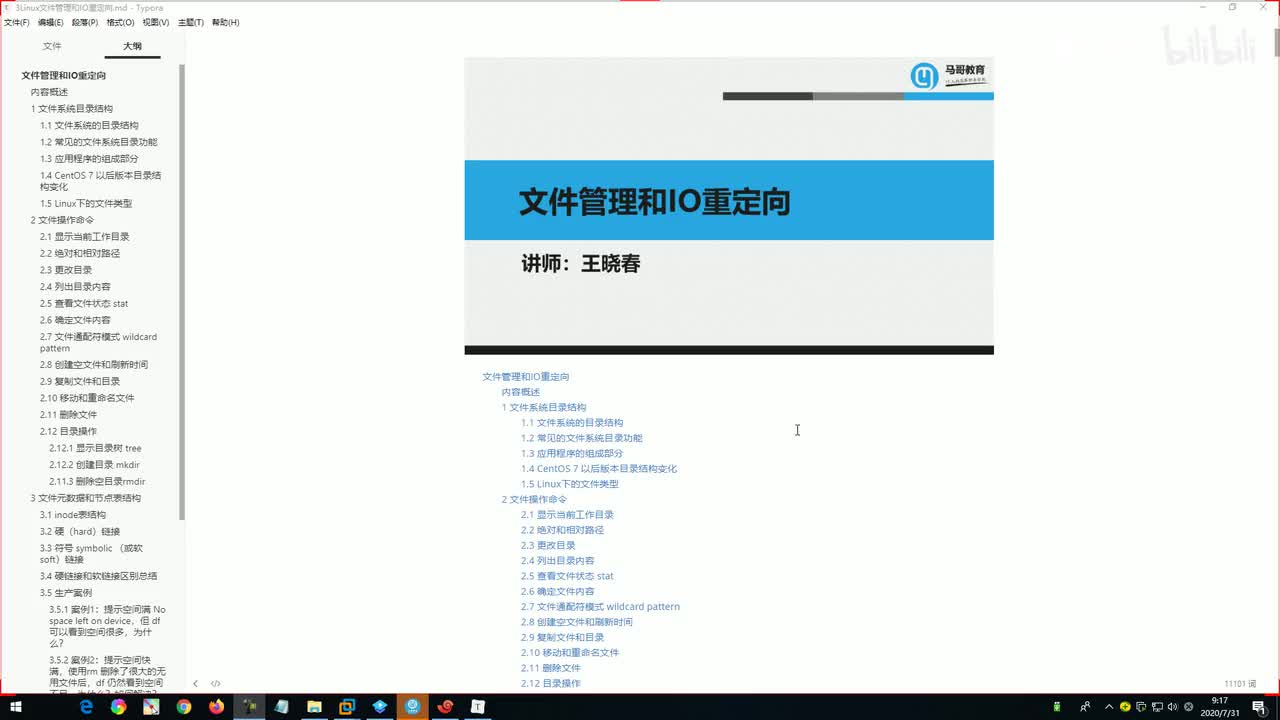This screenshot has width=1280, height=720.
Task: Open the dark terminal app on taskbar
Action: [249, 707]
